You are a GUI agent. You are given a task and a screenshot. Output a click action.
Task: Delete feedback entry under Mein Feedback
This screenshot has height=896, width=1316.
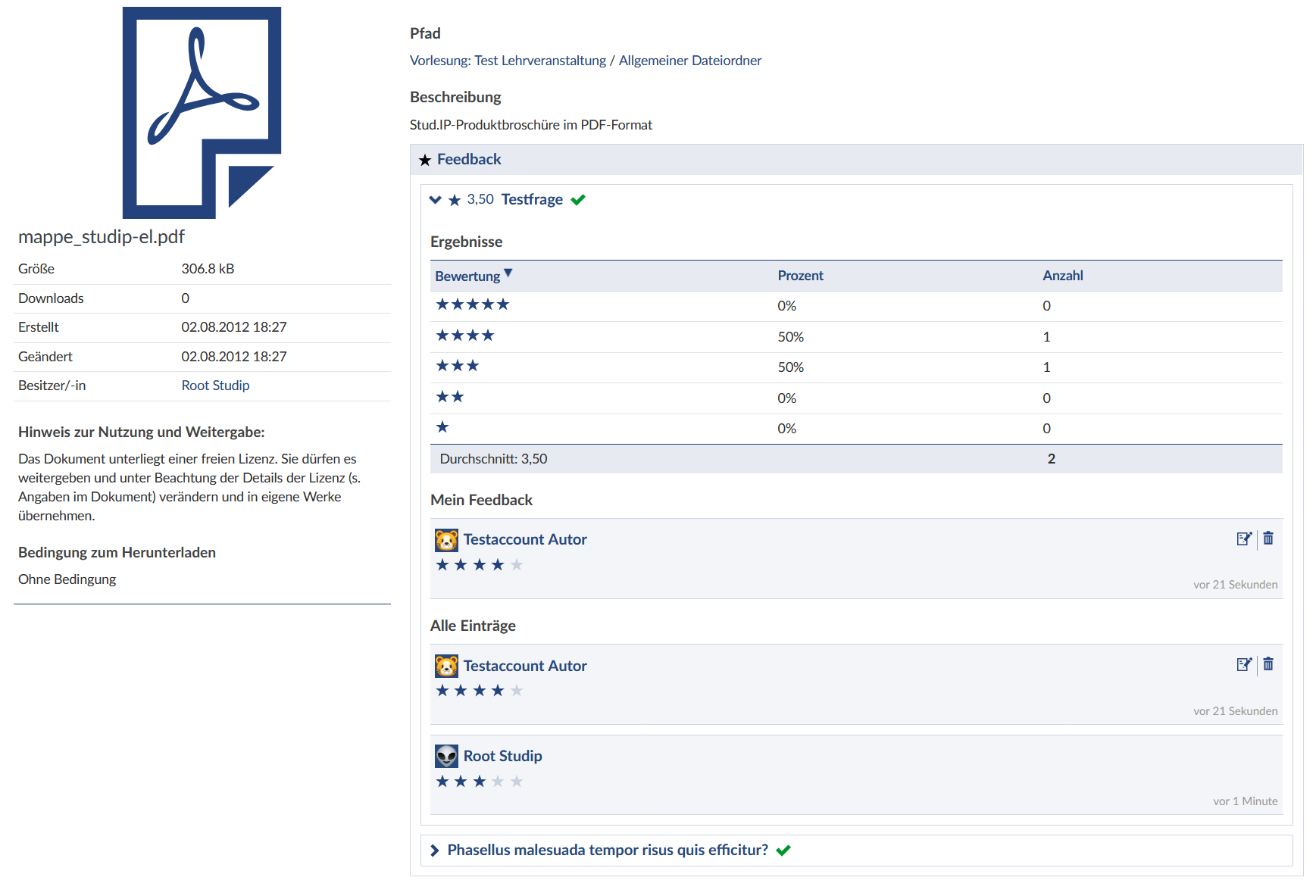[1268, 539]
